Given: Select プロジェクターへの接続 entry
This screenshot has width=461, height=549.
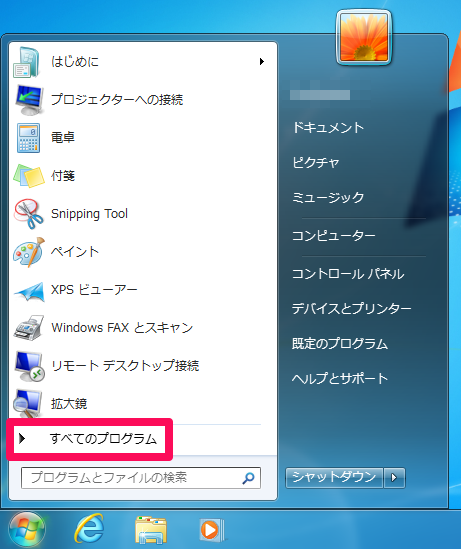Looking at the screenshot, I should click(117, 100).
